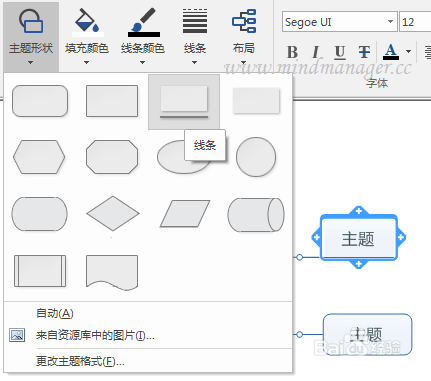Select the parallelogram shape
Screen dimensions: 431x381
[x=185, y=214]
